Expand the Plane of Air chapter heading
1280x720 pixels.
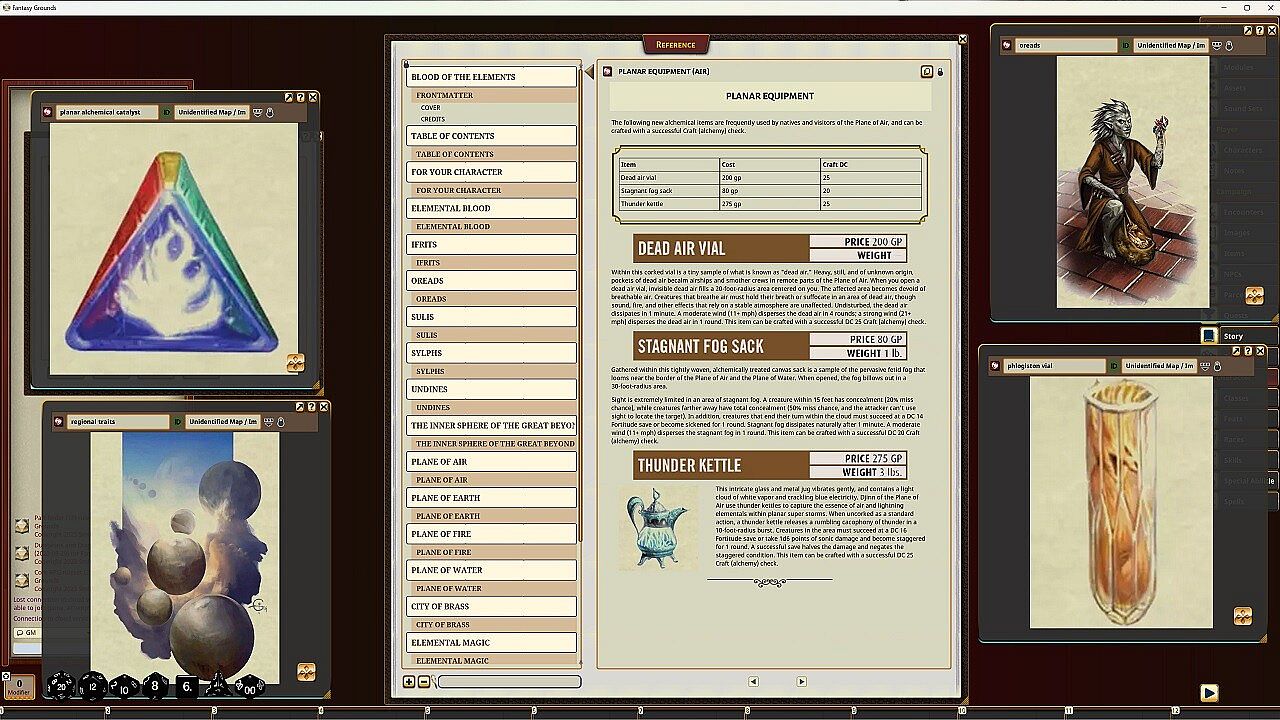coord(491,462)
